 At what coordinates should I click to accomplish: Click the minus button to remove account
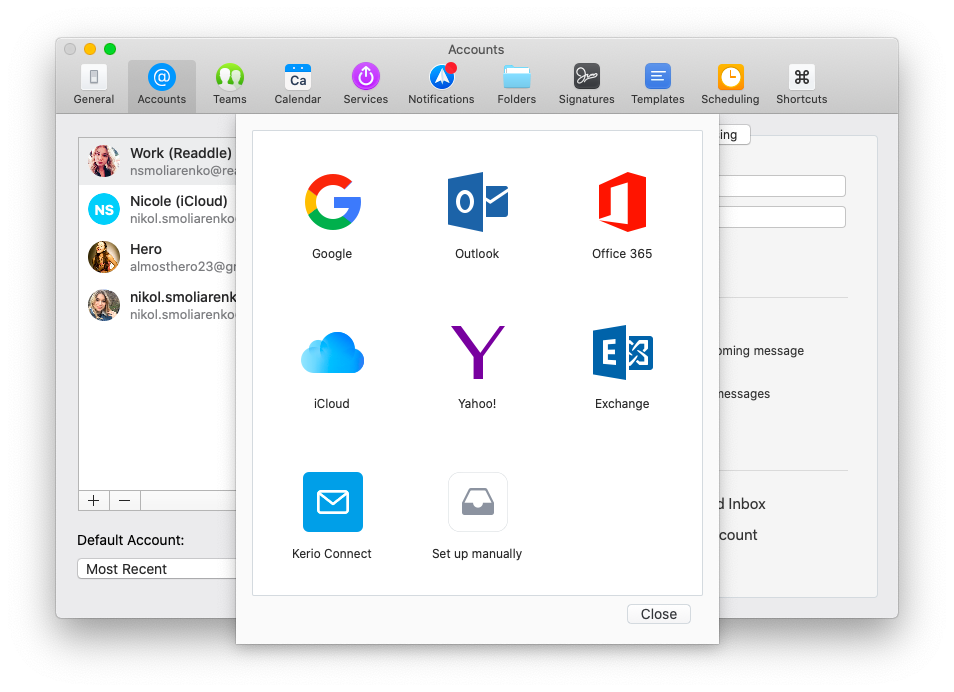[x=125, y=500]
